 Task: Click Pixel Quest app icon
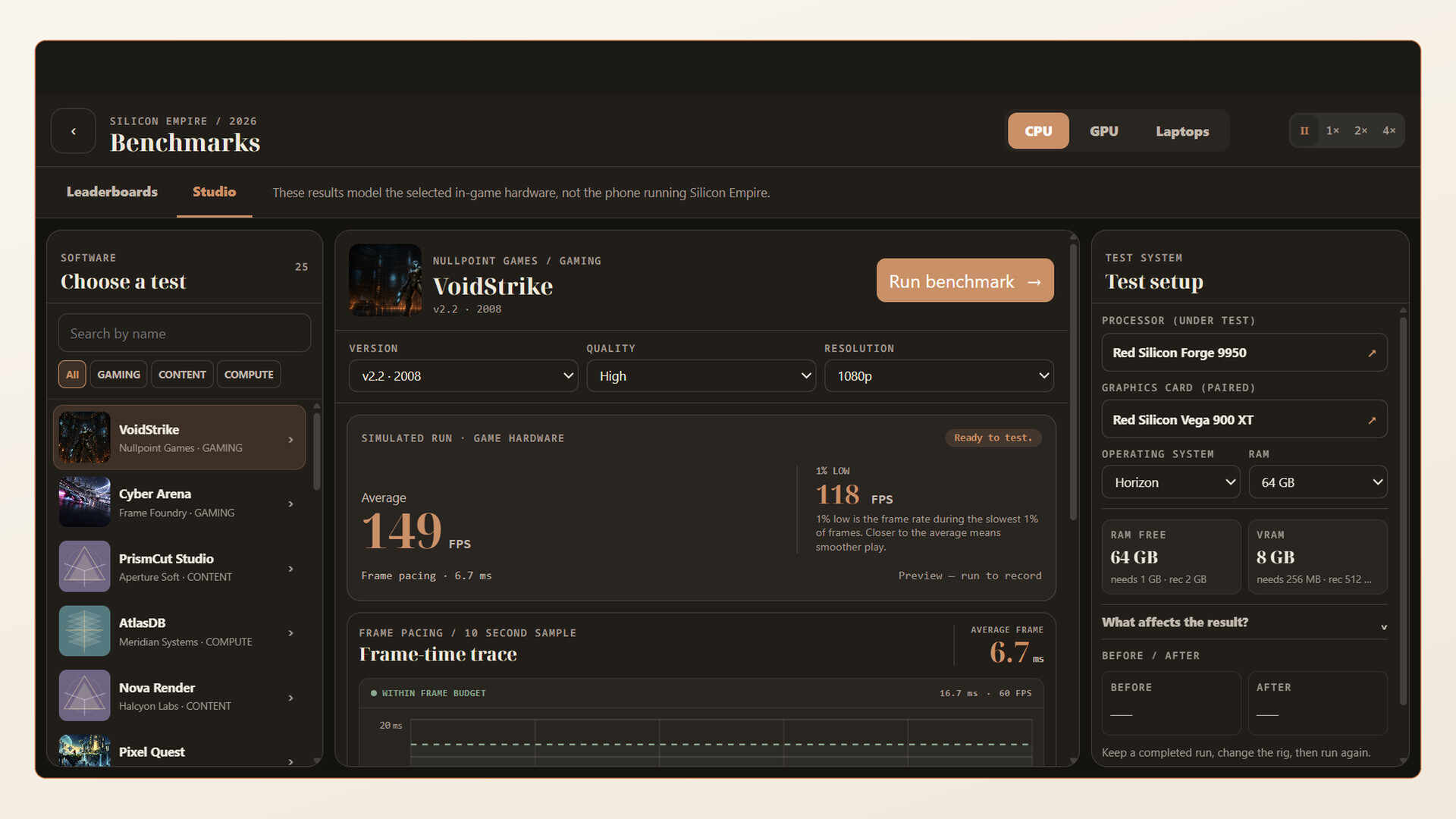coord(85,750)
